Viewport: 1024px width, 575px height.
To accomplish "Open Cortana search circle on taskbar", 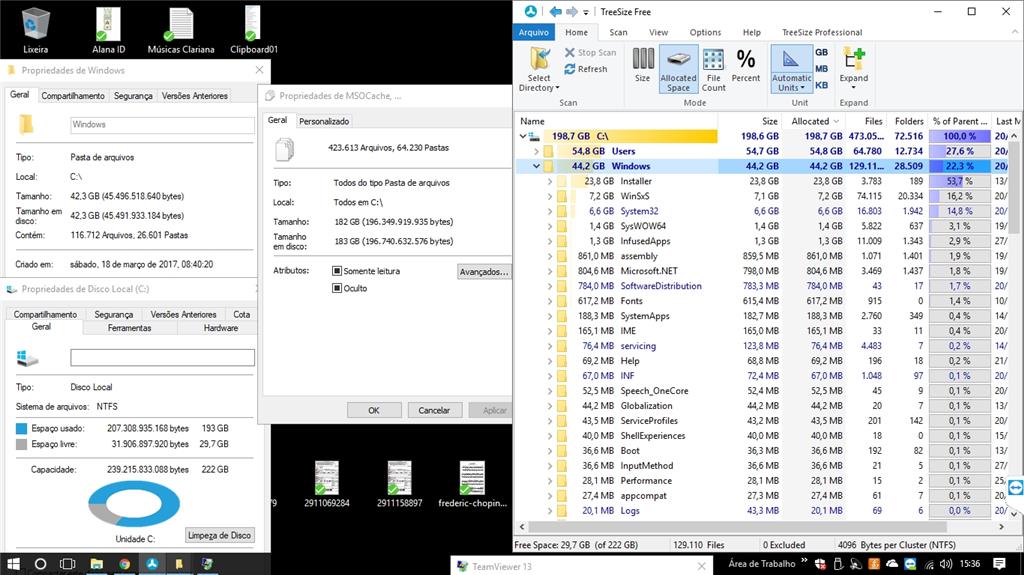I will click(x=40, y=564).
